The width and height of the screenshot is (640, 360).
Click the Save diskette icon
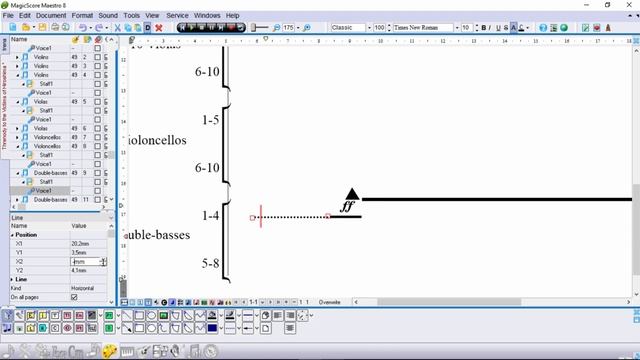42,27
